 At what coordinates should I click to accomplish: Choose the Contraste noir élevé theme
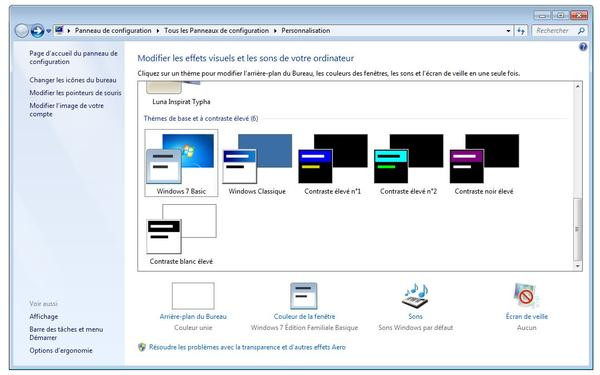[484, 163]
